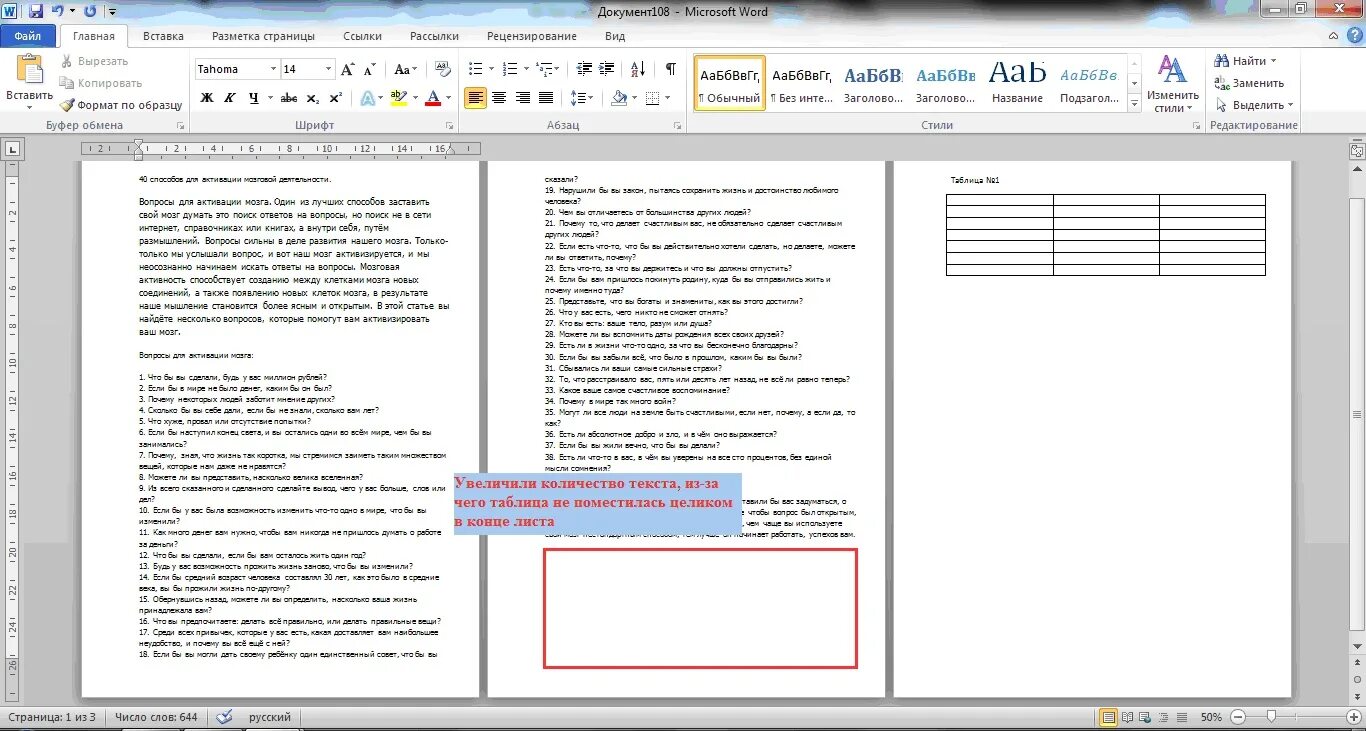
Task: Switch to the Рецензирование tab
Action: click(531, 36)
